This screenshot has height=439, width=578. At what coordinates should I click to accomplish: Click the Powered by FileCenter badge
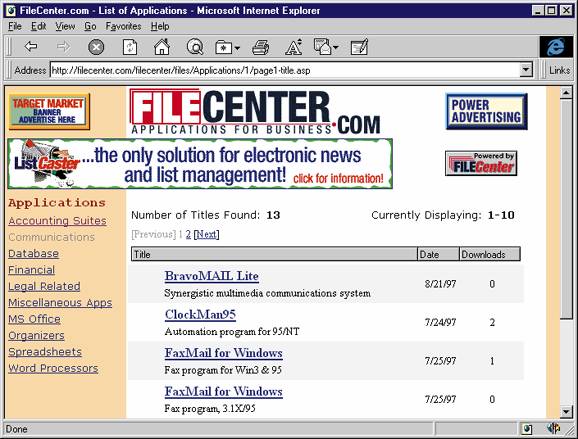click(x=481, y=163)
